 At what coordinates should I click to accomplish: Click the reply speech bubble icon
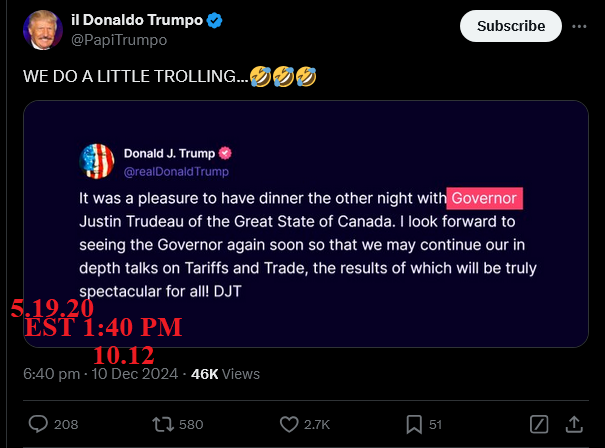[x=38, y=424]
